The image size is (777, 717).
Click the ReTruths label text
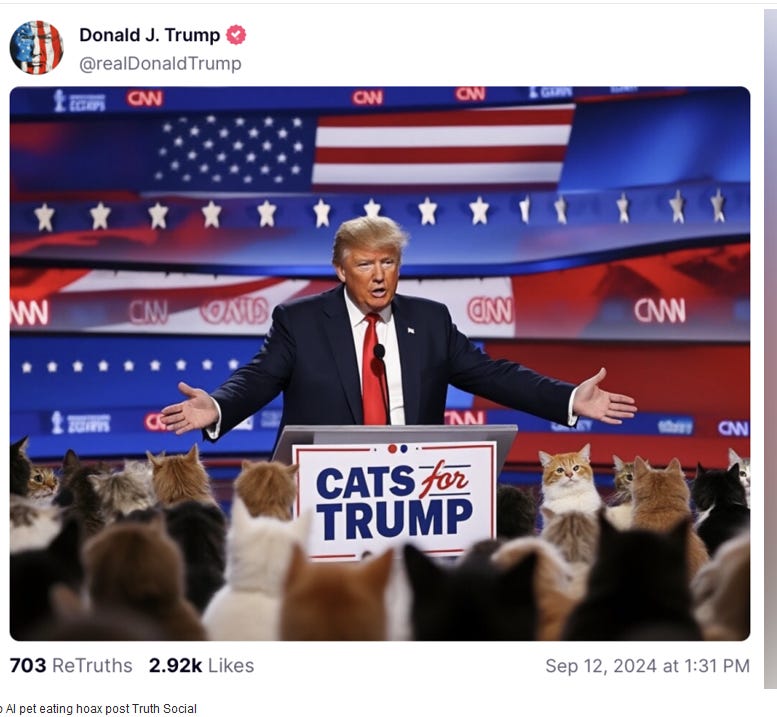coord(92,665)
